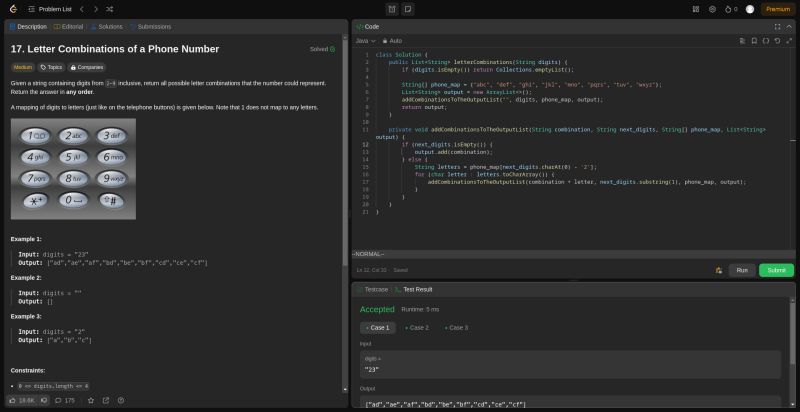Like the problem with thumbs up

coord(21,400)
